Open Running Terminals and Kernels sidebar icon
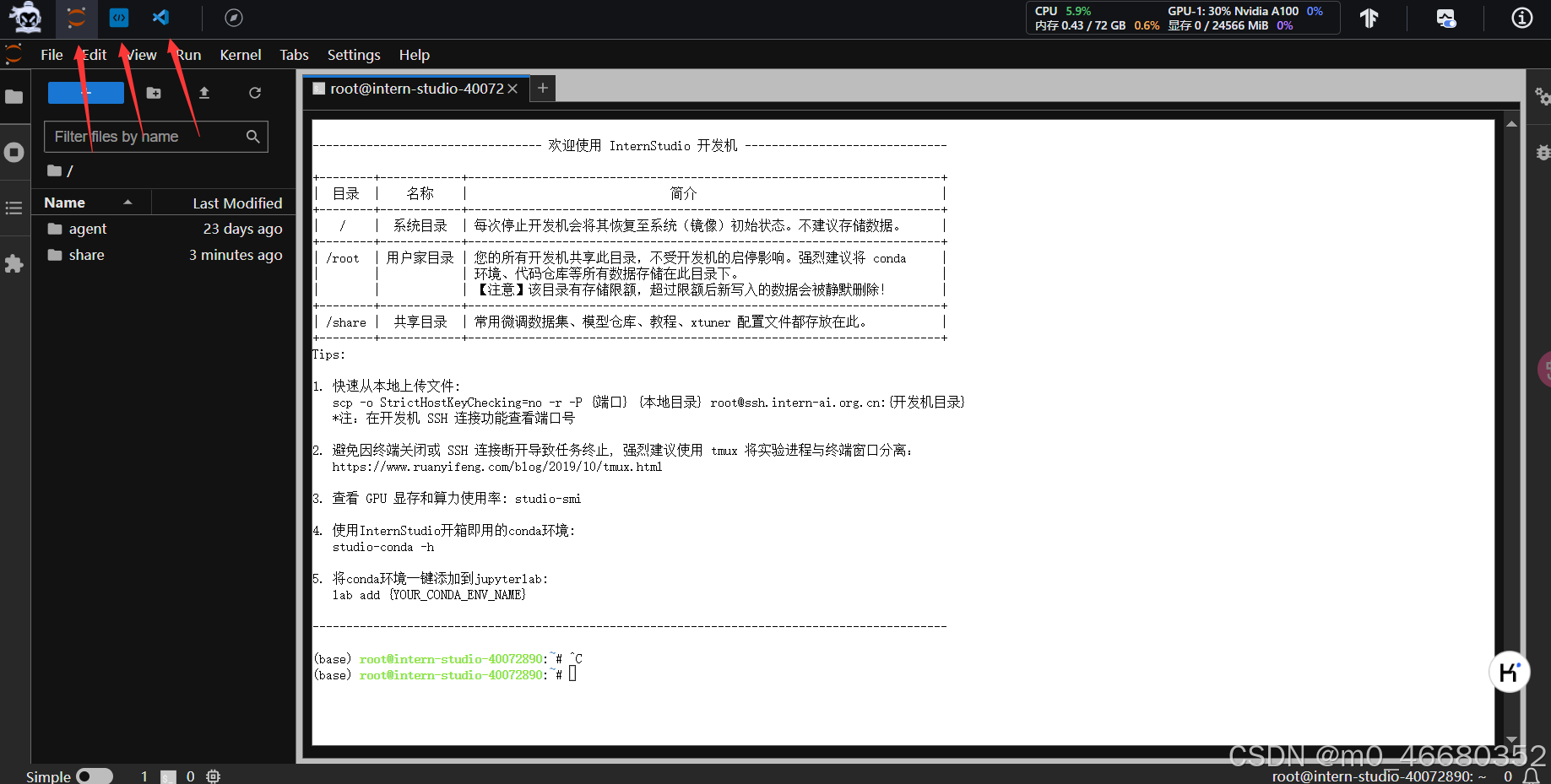This screenshot has width=1551, height=784. (x=14, y=153)
